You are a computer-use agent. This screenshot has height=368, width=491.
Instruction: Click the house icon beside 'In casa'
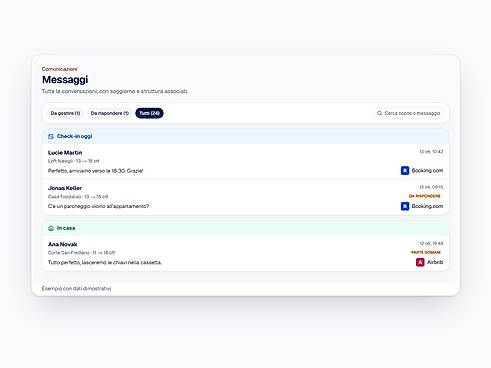[x=51, y=228]
